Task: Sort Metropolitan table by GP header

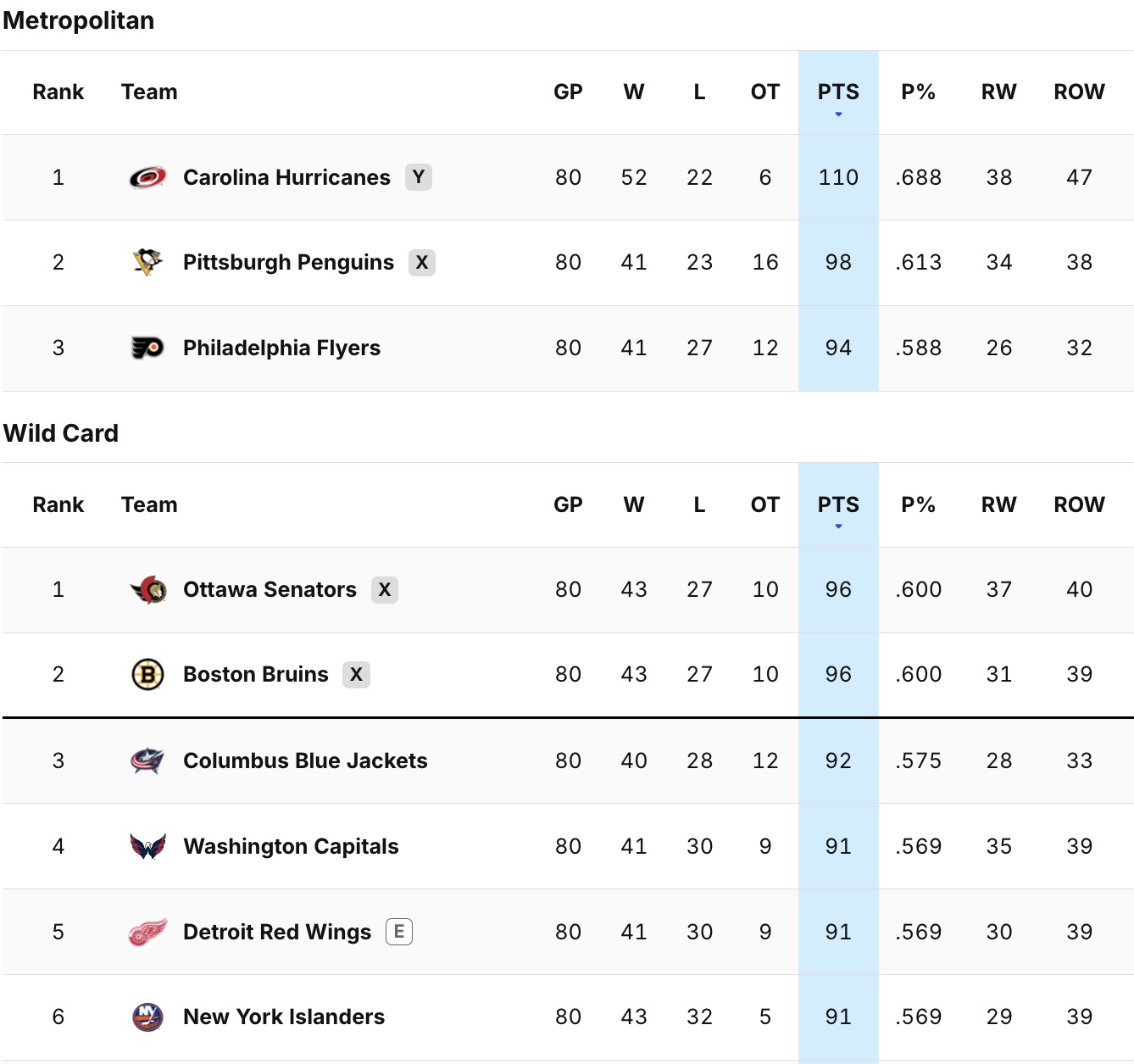Action: (568, 92)
